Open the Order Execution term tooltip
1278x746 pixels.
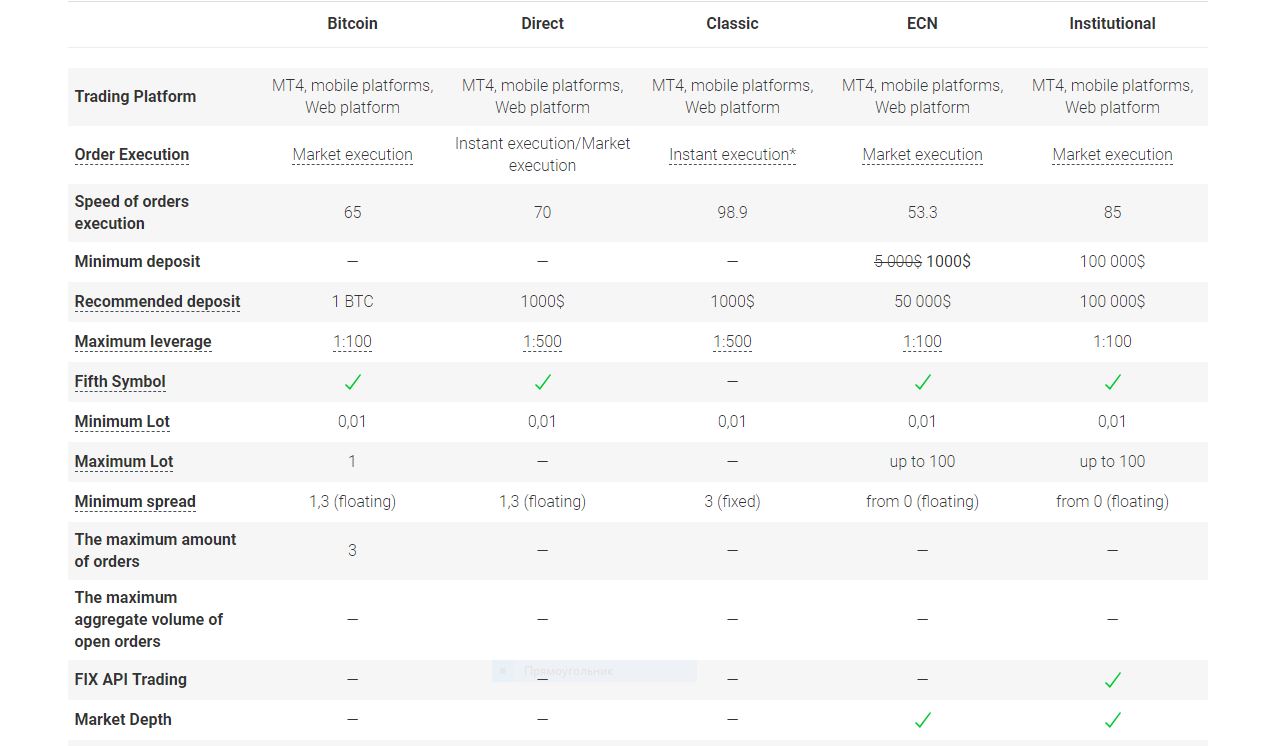click(x=132, y=155)
